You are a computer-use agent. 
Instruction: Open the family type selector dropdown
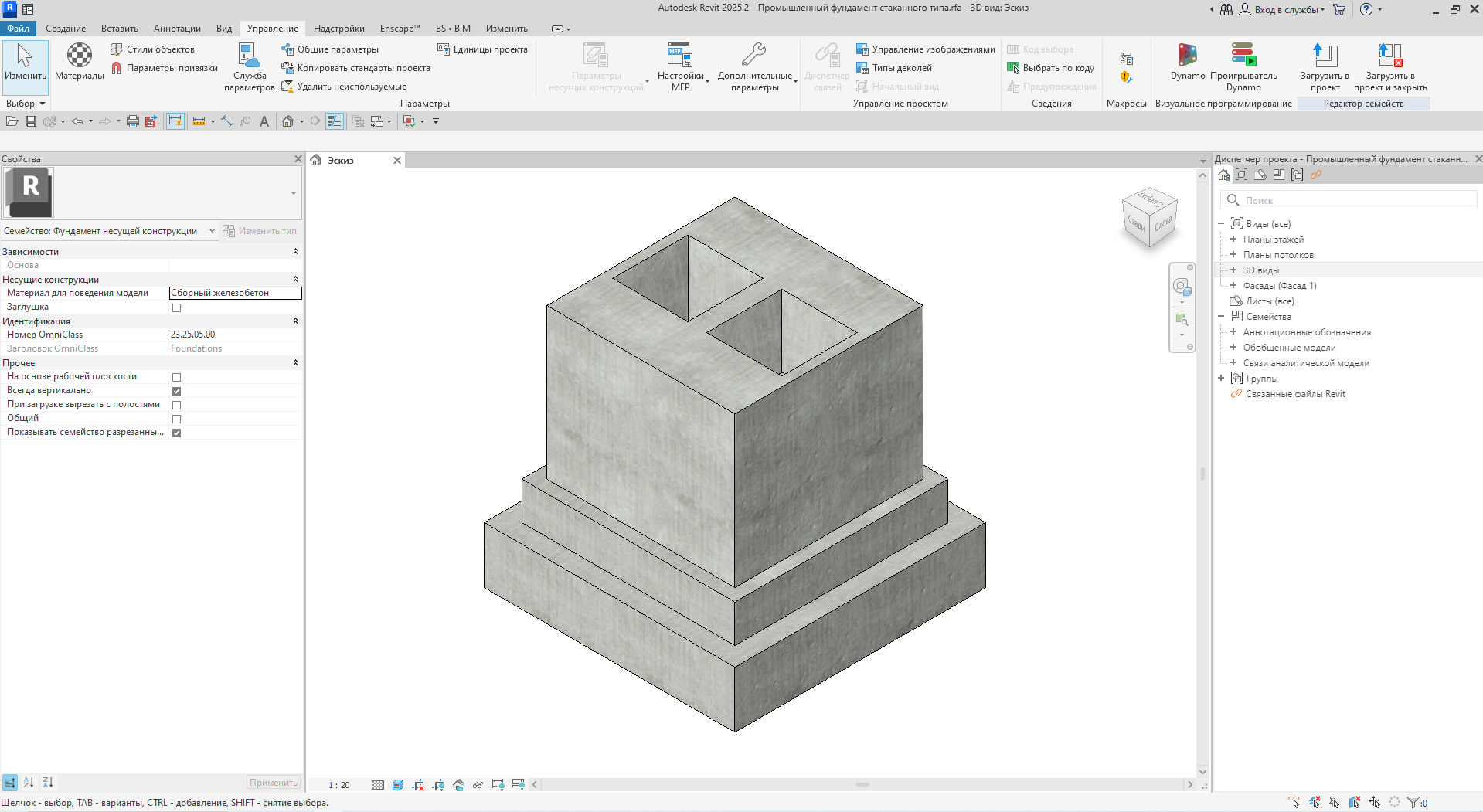pyautogui.click(x=293, y=192)
